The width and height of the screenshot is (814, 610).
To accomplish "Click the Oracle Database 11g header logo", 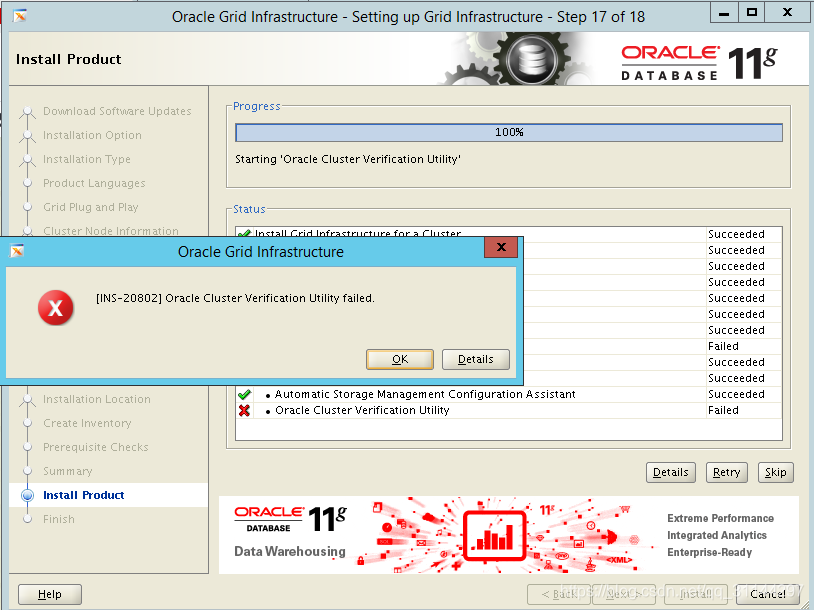I will click(699, 63).
